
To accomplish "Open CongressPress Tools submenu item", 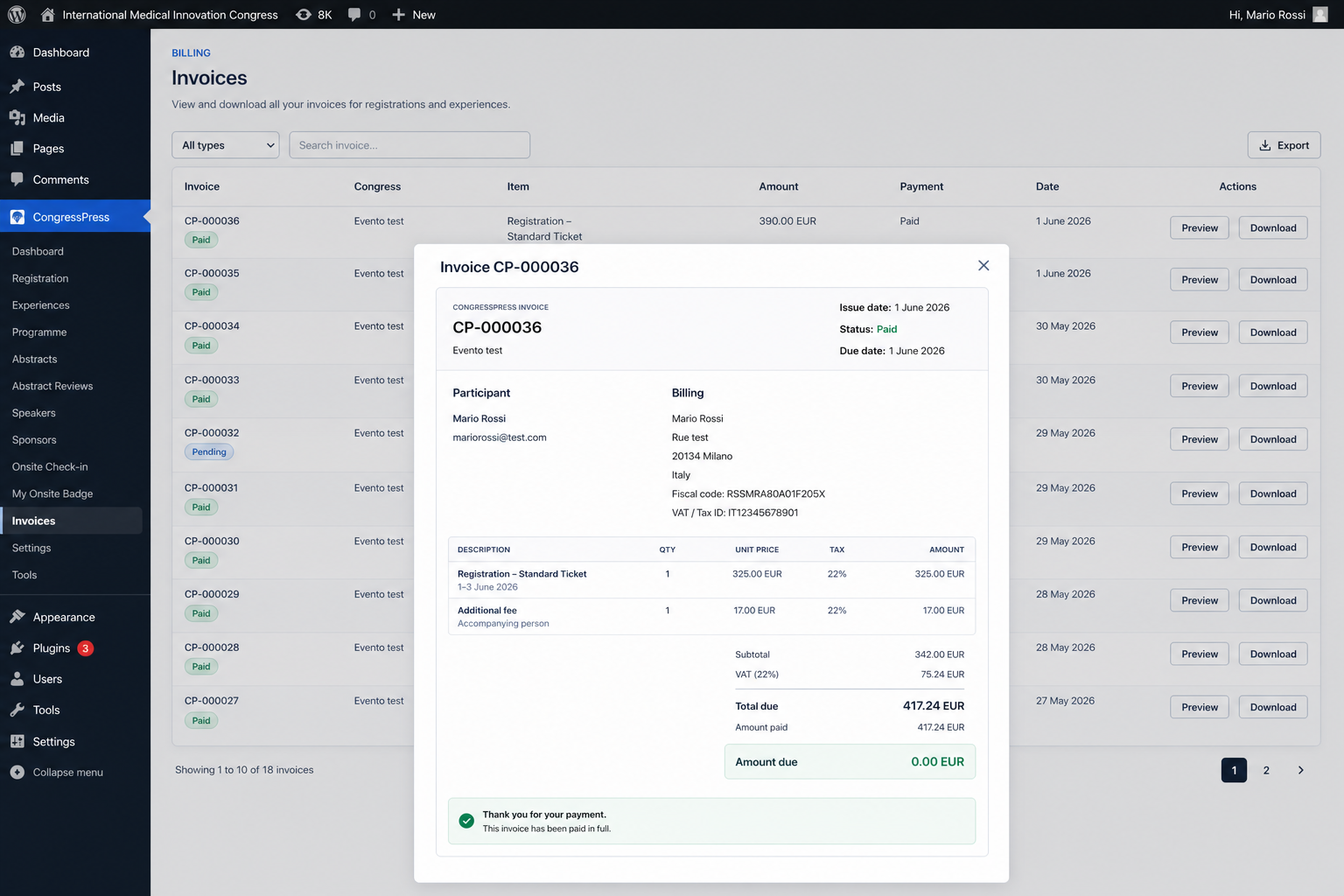I will (24, 575).
